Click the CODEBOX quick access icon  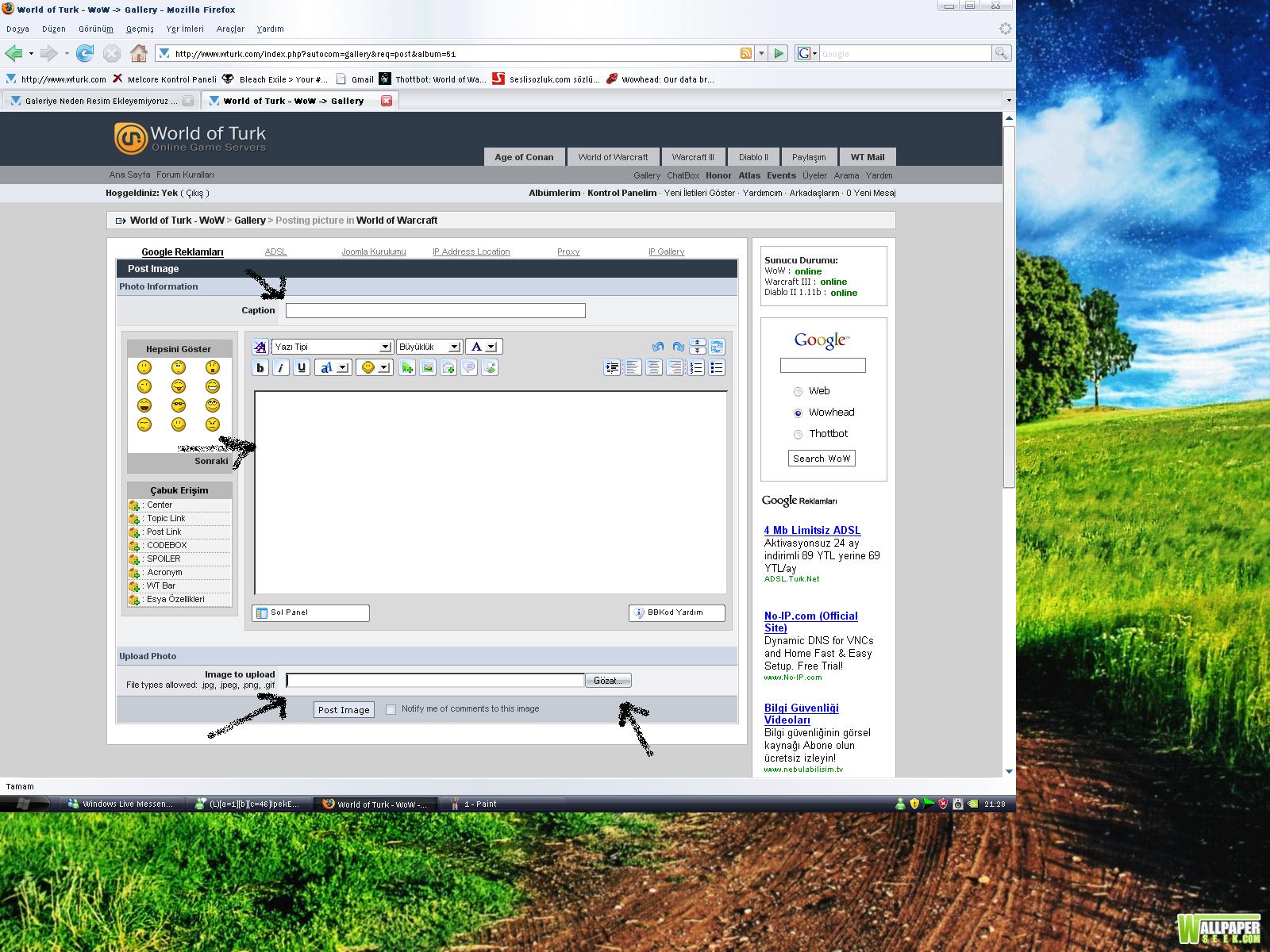coord(134,546)
